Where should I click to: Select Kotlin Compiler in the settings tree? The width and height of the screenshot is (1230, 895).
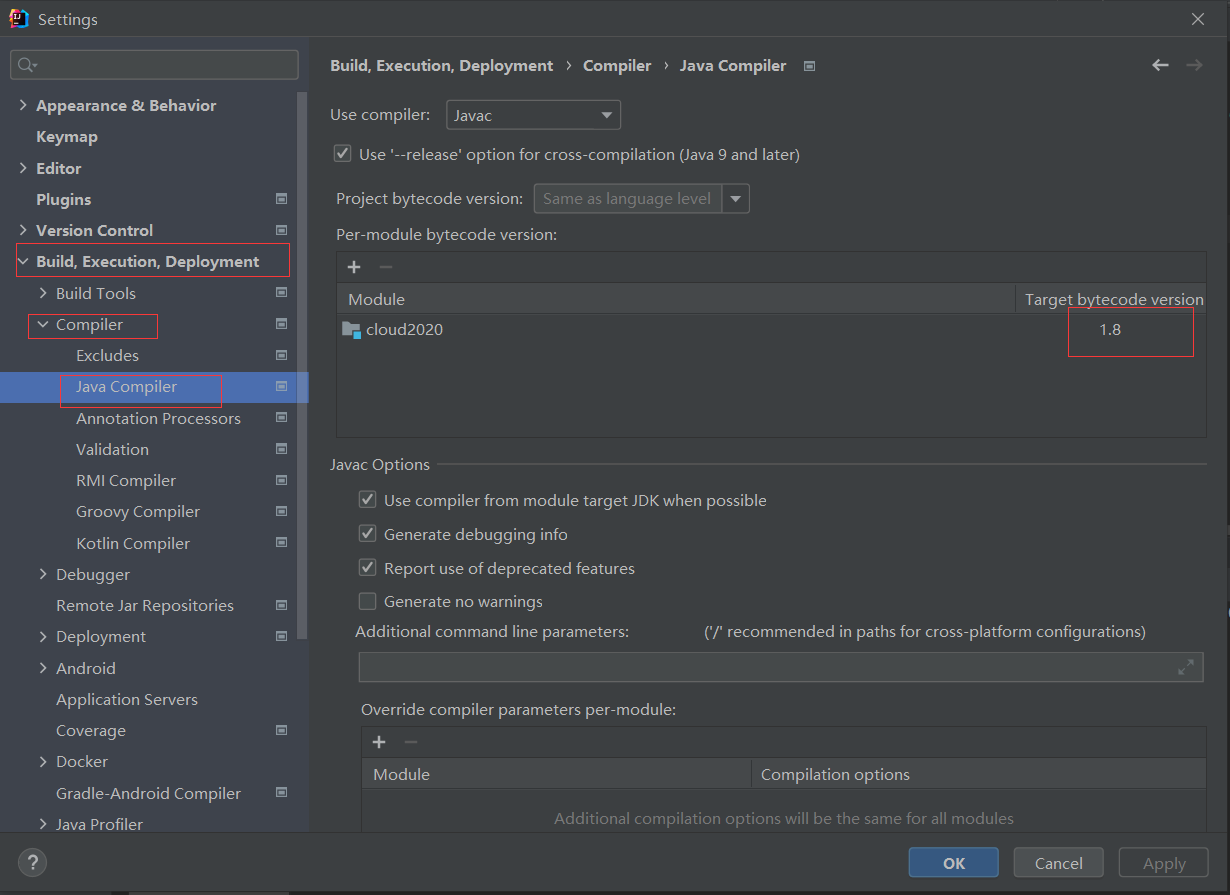point(133,543)
